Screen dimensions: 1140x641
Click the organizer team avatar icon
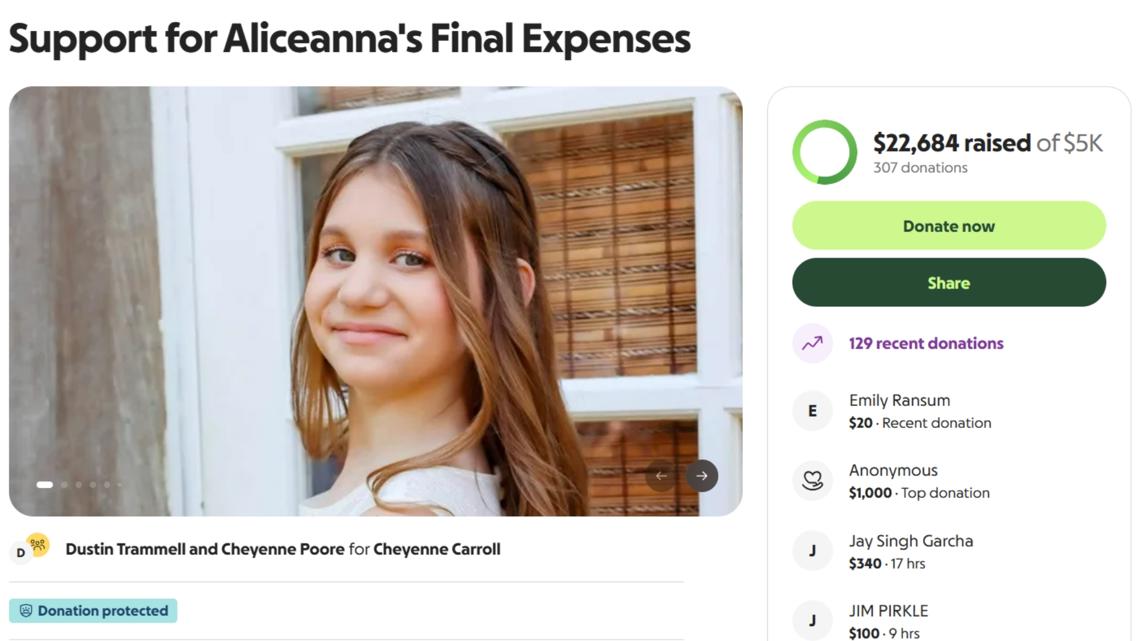click(37, 545)
